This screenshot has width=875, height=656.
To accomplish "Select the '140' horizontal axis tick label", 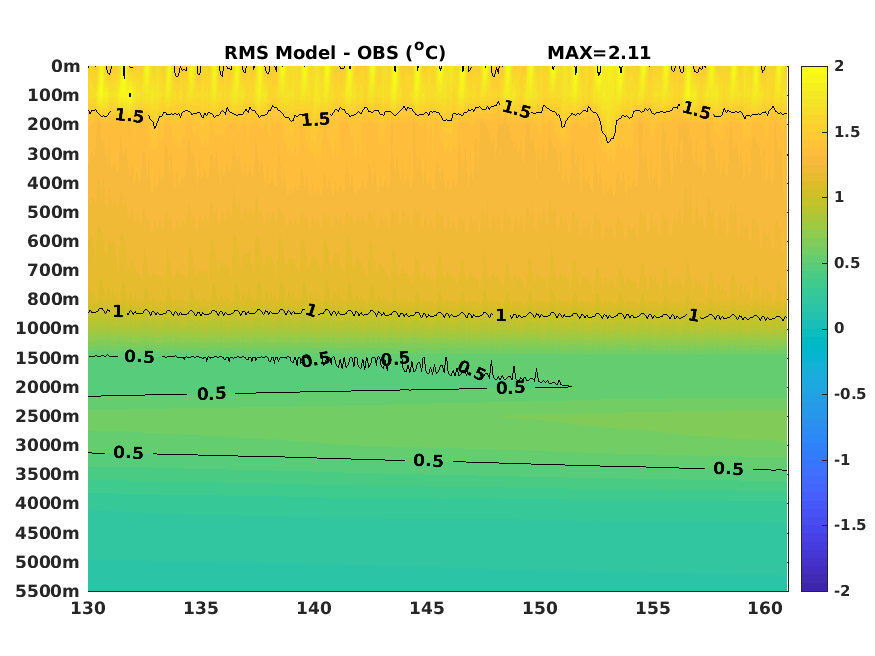I will tap(314, 608).
